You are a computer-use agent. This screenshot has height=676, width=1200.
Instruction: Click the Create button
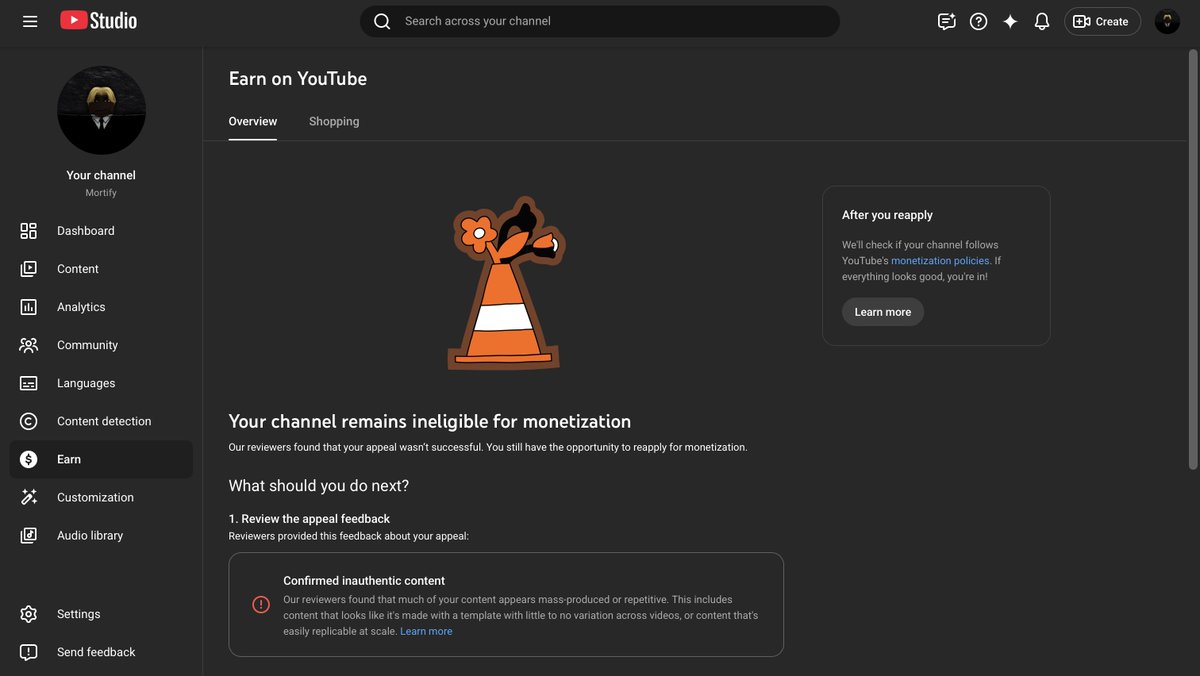point(1102,21)
